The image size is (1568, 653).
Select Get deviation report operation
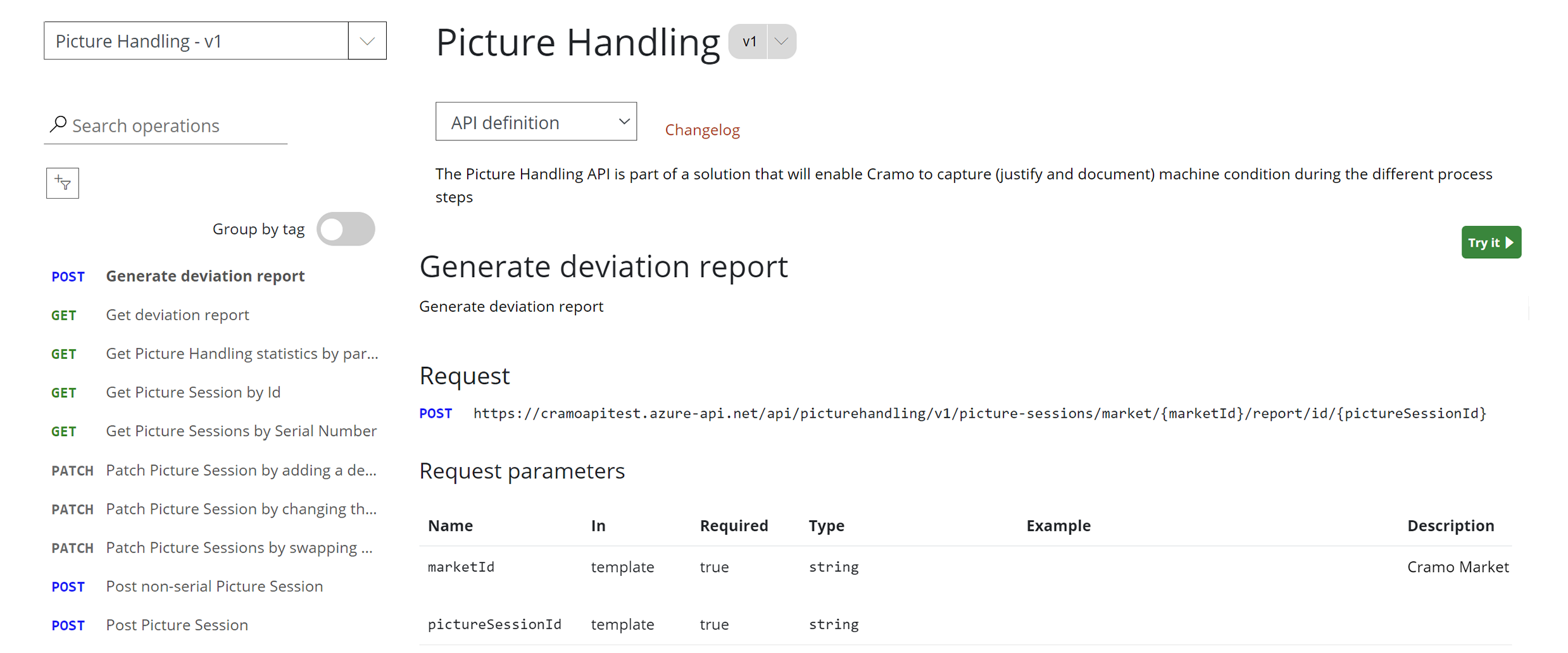click(177, 314)
